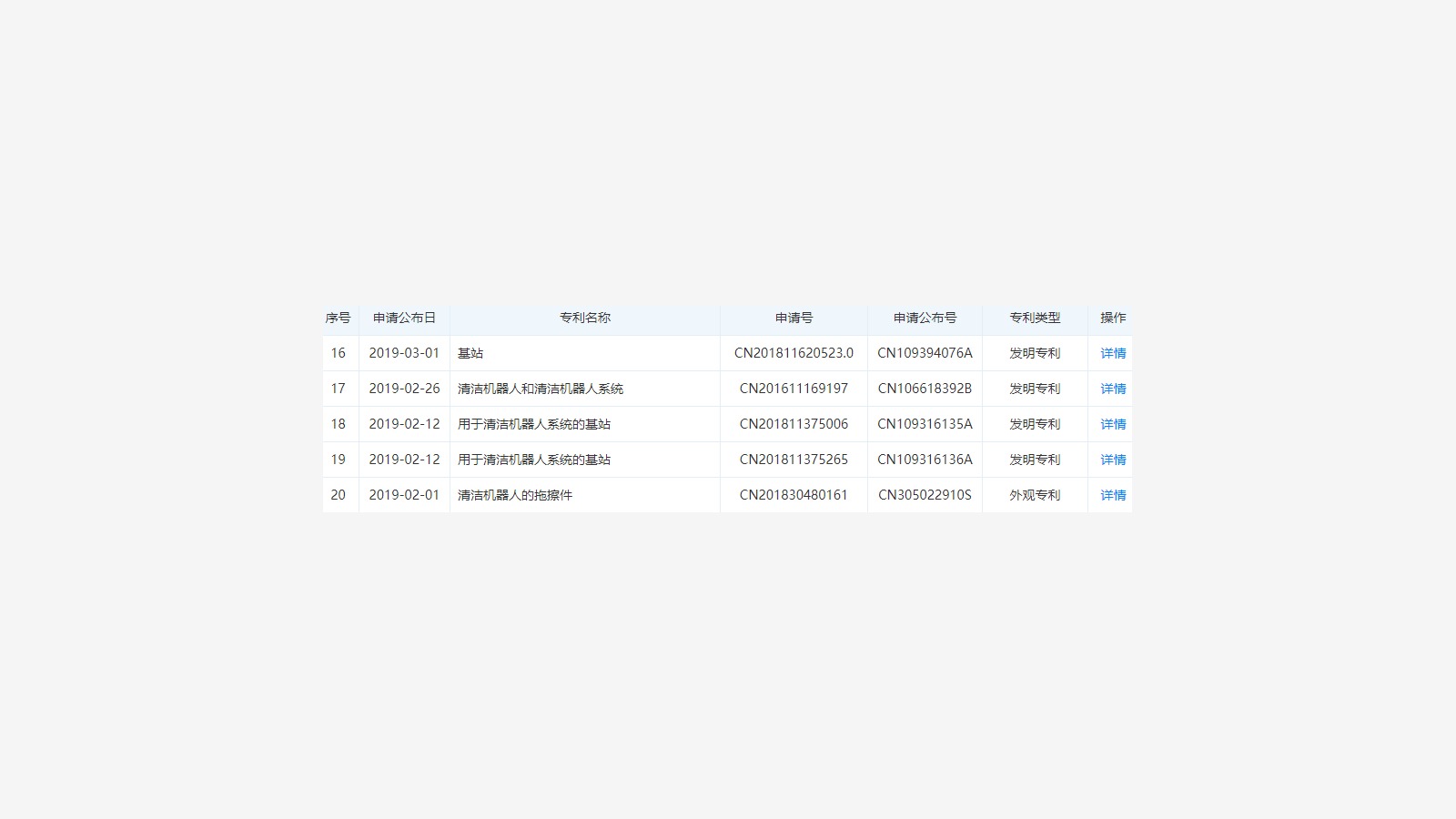Viewport: 1456px width, 819px height.
Task: Select patent name 清洁机器人的拖擦件
Action: click(x=515, y=495)
